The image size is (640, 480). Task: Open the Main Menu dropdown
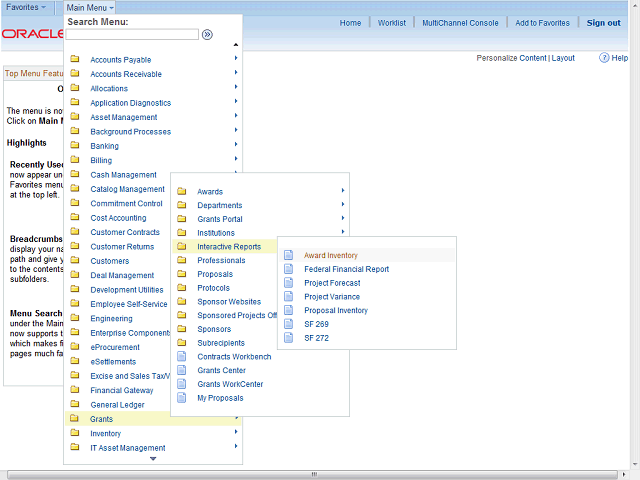(90, 7)
